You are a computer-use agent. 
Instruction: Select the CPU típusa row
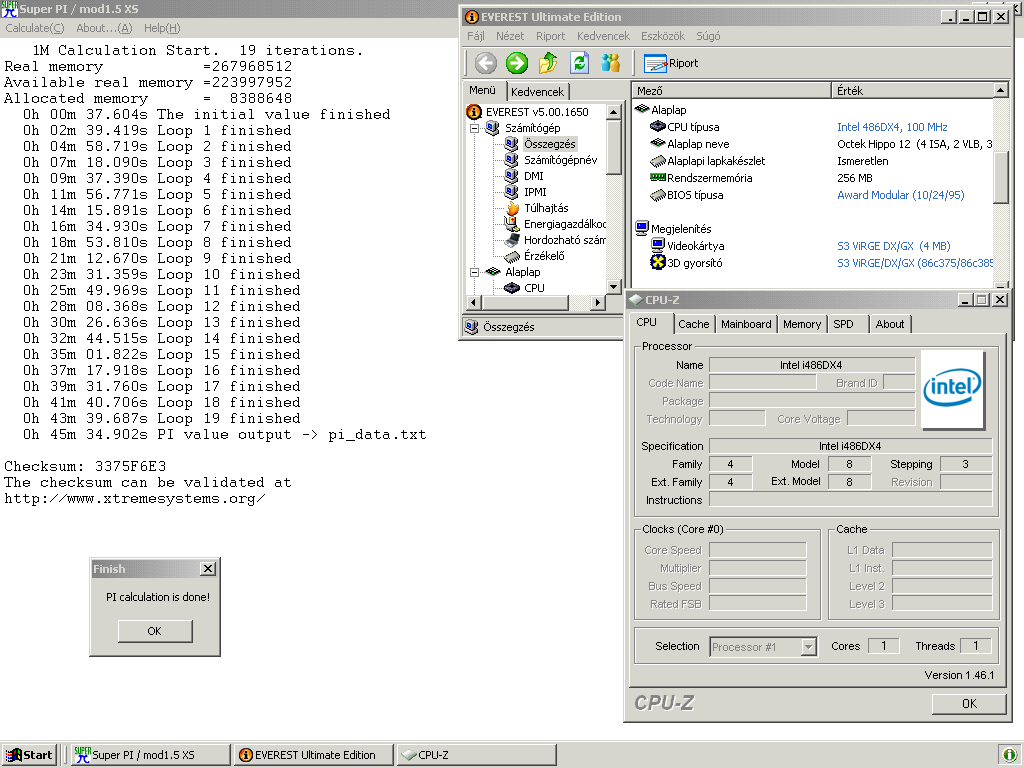coord(813,127)
